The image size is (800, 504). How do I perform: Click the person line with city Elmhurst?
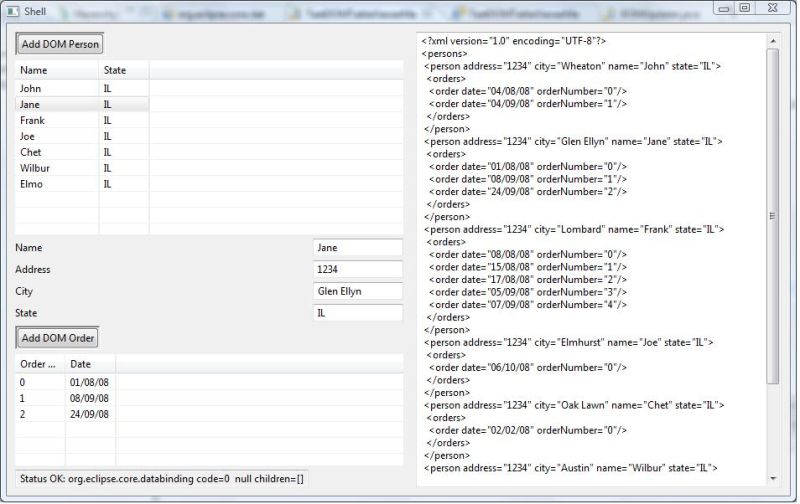(568, 342)
